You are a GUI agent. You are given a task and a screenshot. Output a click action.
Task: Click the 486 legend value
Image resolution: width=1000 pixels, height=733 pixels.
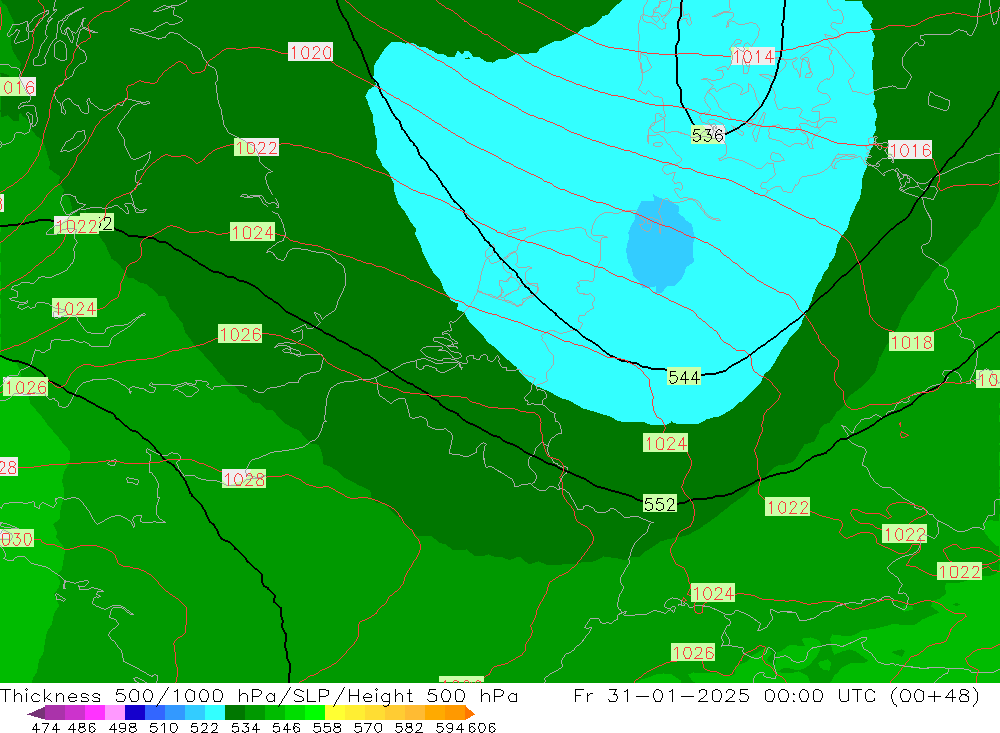coord(82,727)
